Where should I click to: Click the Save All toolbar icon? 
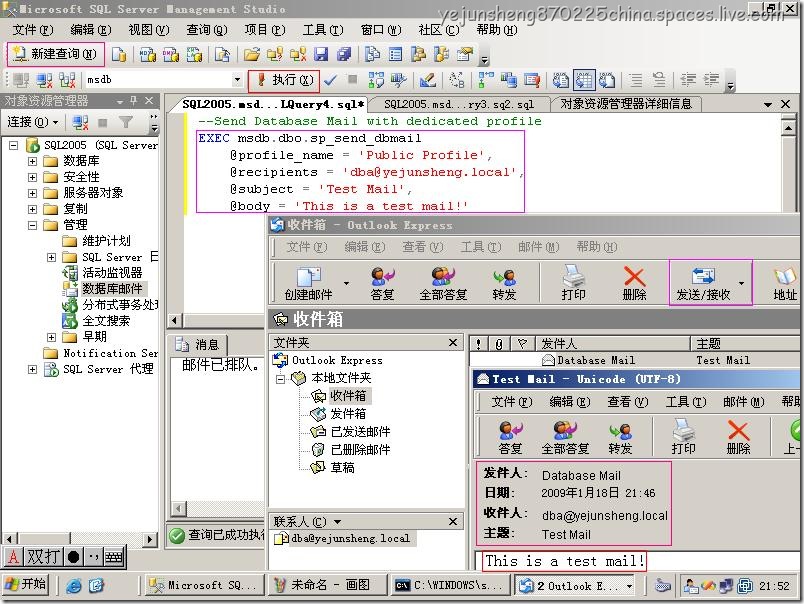[344, 54]
